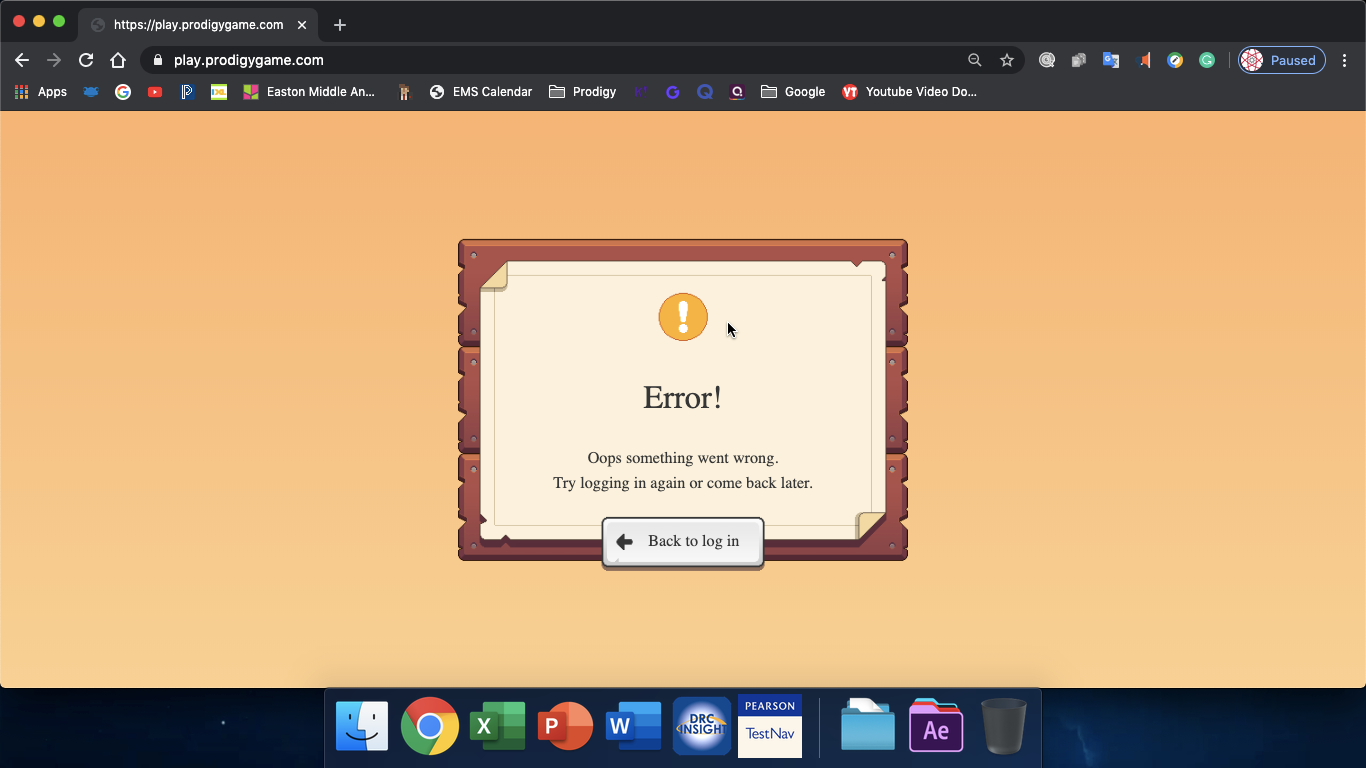Reload the page with the refresh icon
This screenshot has width=1366, height=768.
pyautogui.click(x=85, y=60)
